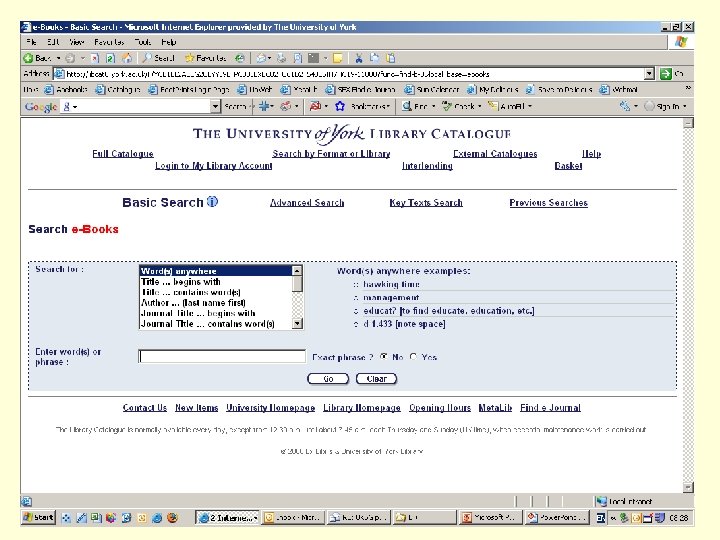
Task: Click the History icon next to Favorites
Action: point(239,58)
